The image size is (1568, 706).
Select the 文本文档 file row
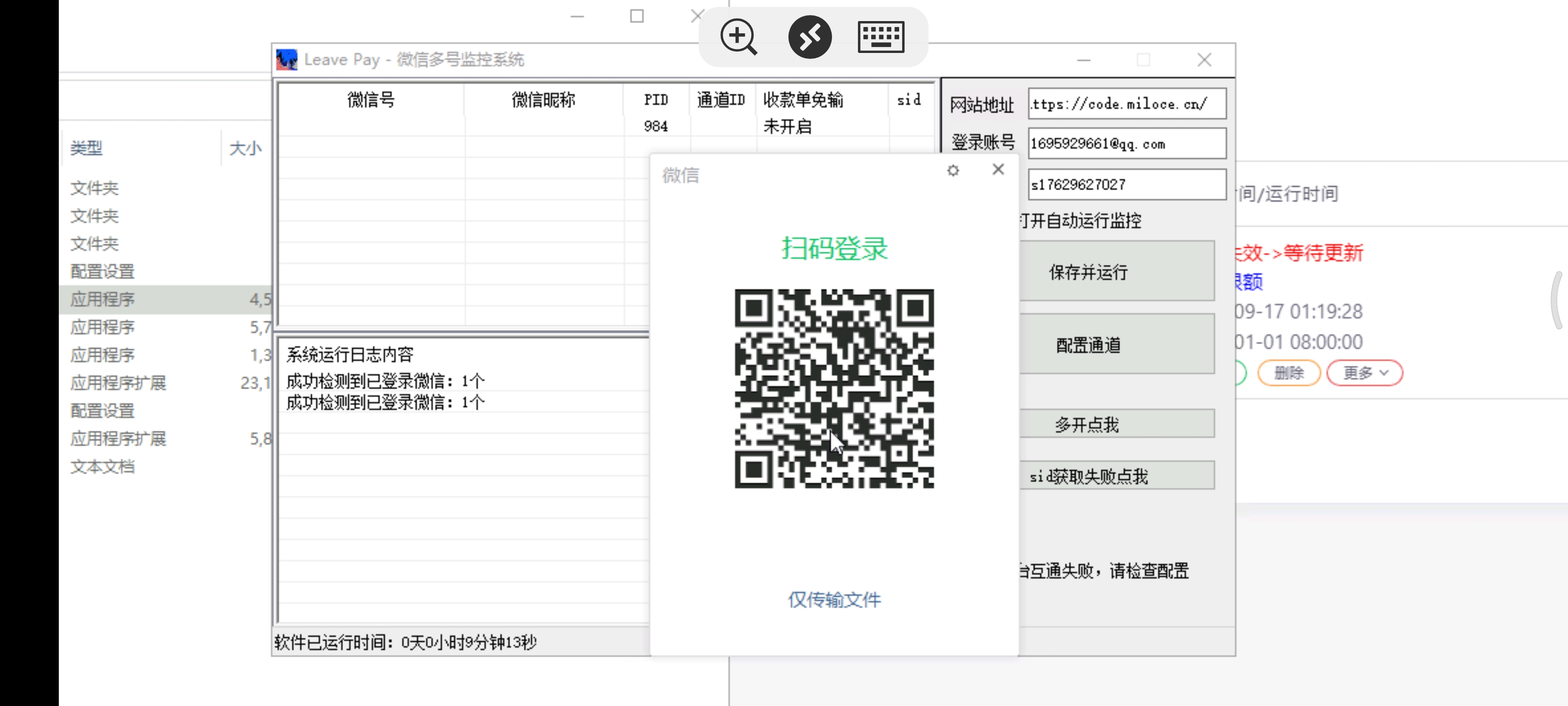click(x=102, y=467)
